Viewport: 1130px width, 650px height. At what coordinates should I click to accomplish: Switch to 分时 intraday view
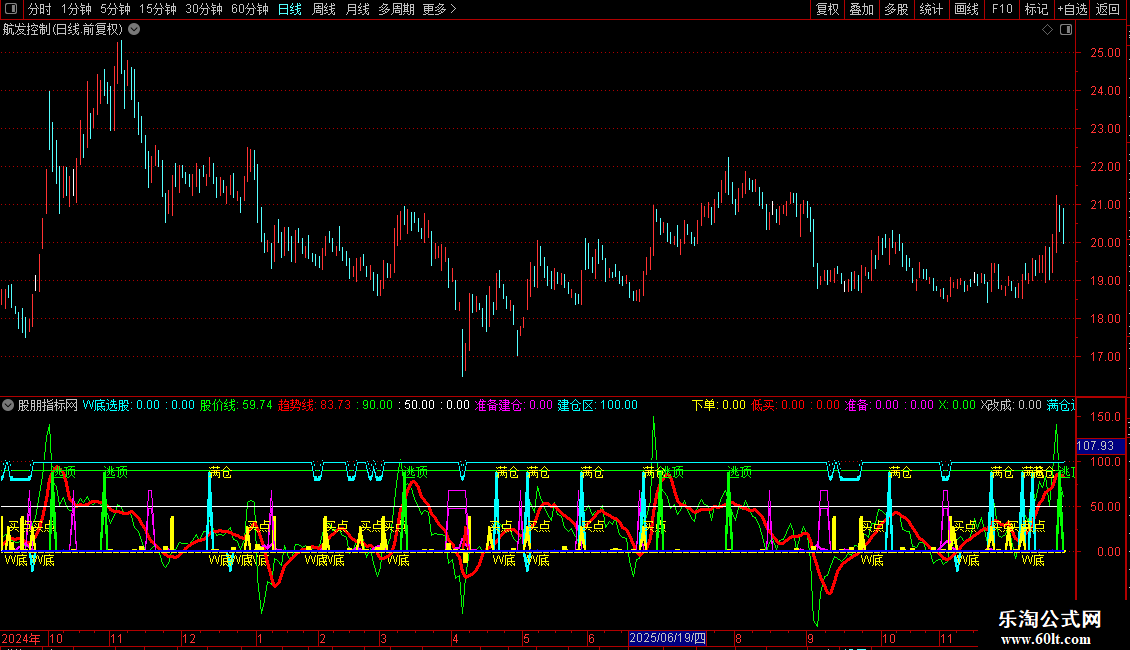[39, 10]
